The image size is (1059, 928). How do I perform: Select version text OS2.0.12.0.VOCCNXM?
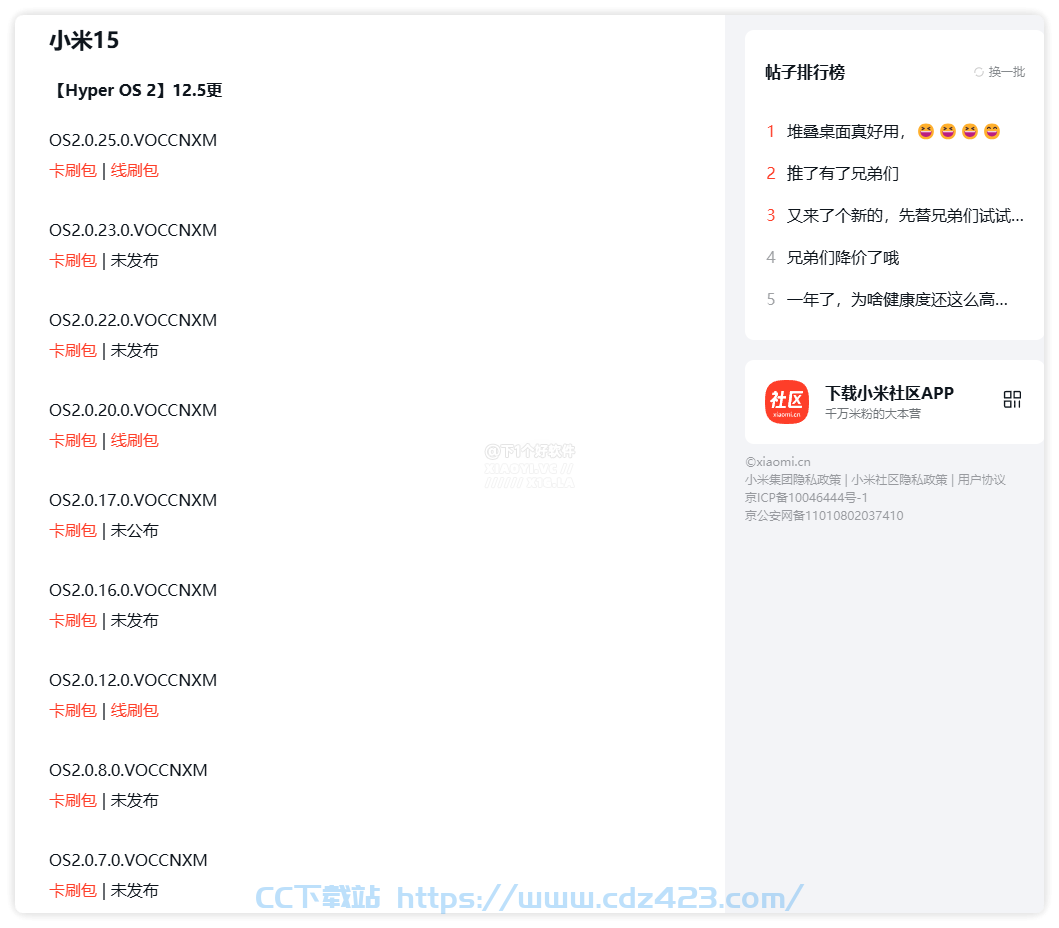[x=133, y=679]
